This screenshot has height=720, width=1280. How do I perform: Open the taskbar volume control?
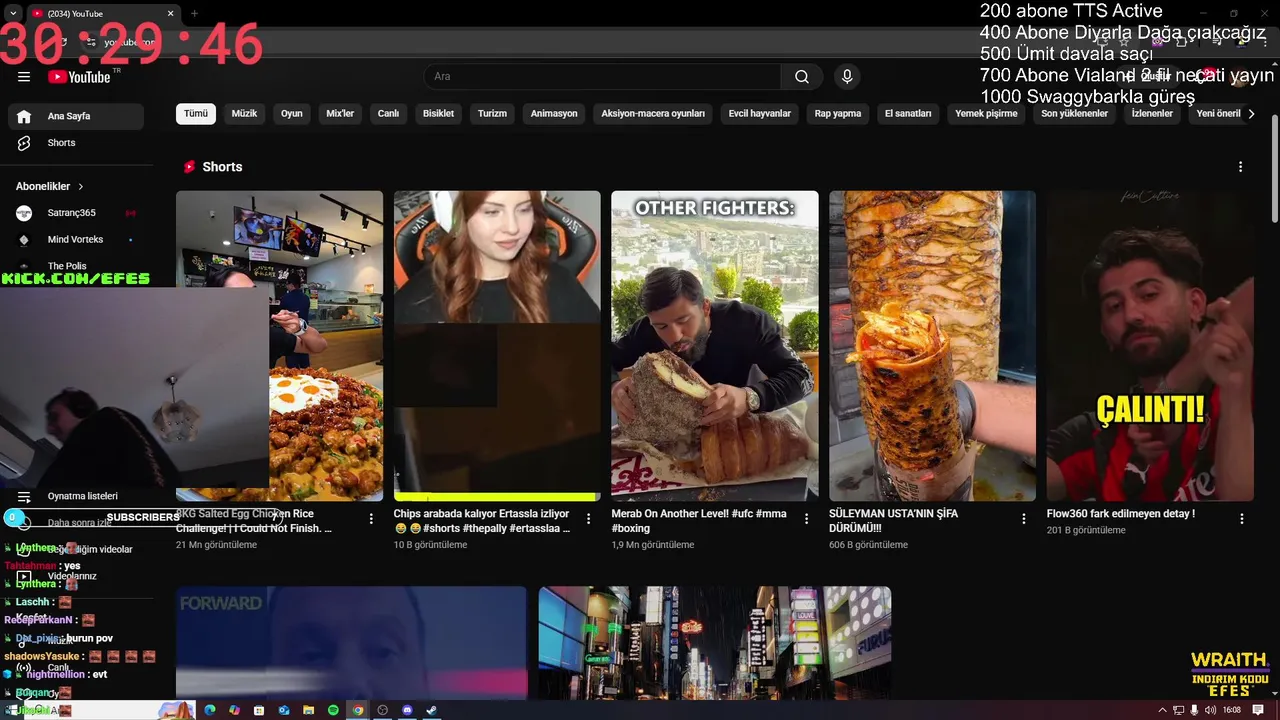1211,710
